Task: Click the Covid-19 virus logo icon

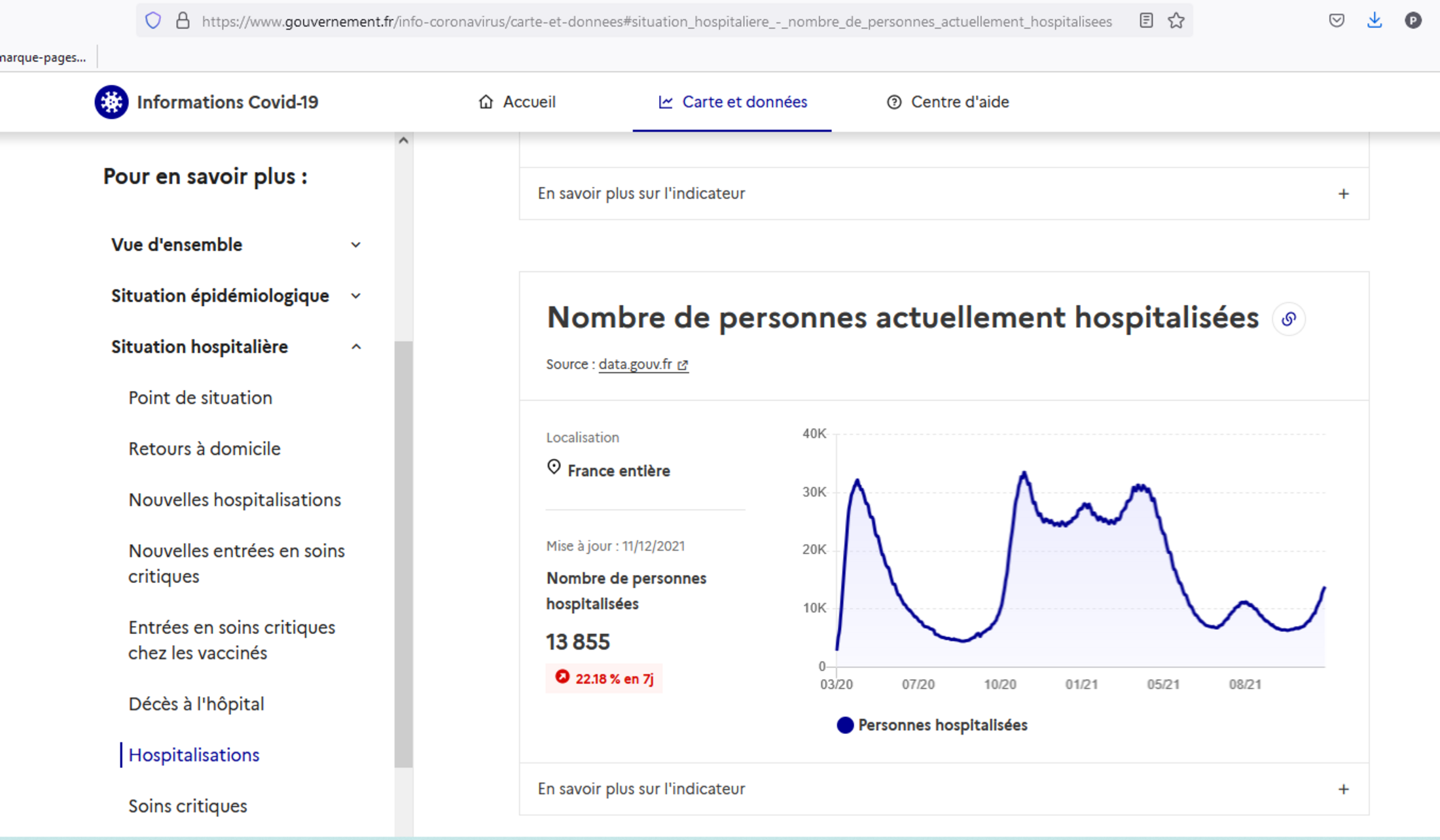Action: tap(111, 102)
